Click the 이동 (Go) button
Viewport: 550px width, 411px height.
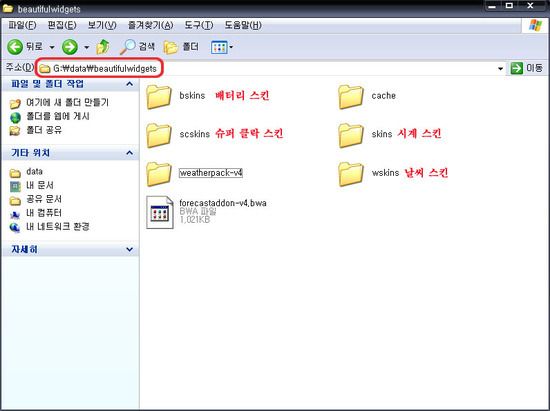[526, 68]
